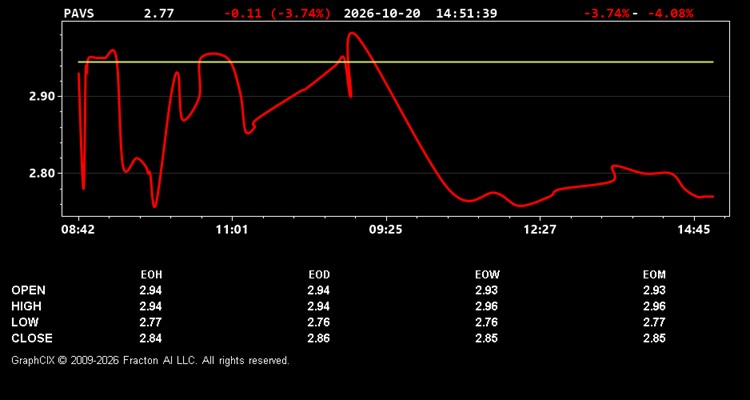The image size is (750, 400).
Task: Click the EOM close value 2.85
Action: pyautogui.click(x=654, y=338)
